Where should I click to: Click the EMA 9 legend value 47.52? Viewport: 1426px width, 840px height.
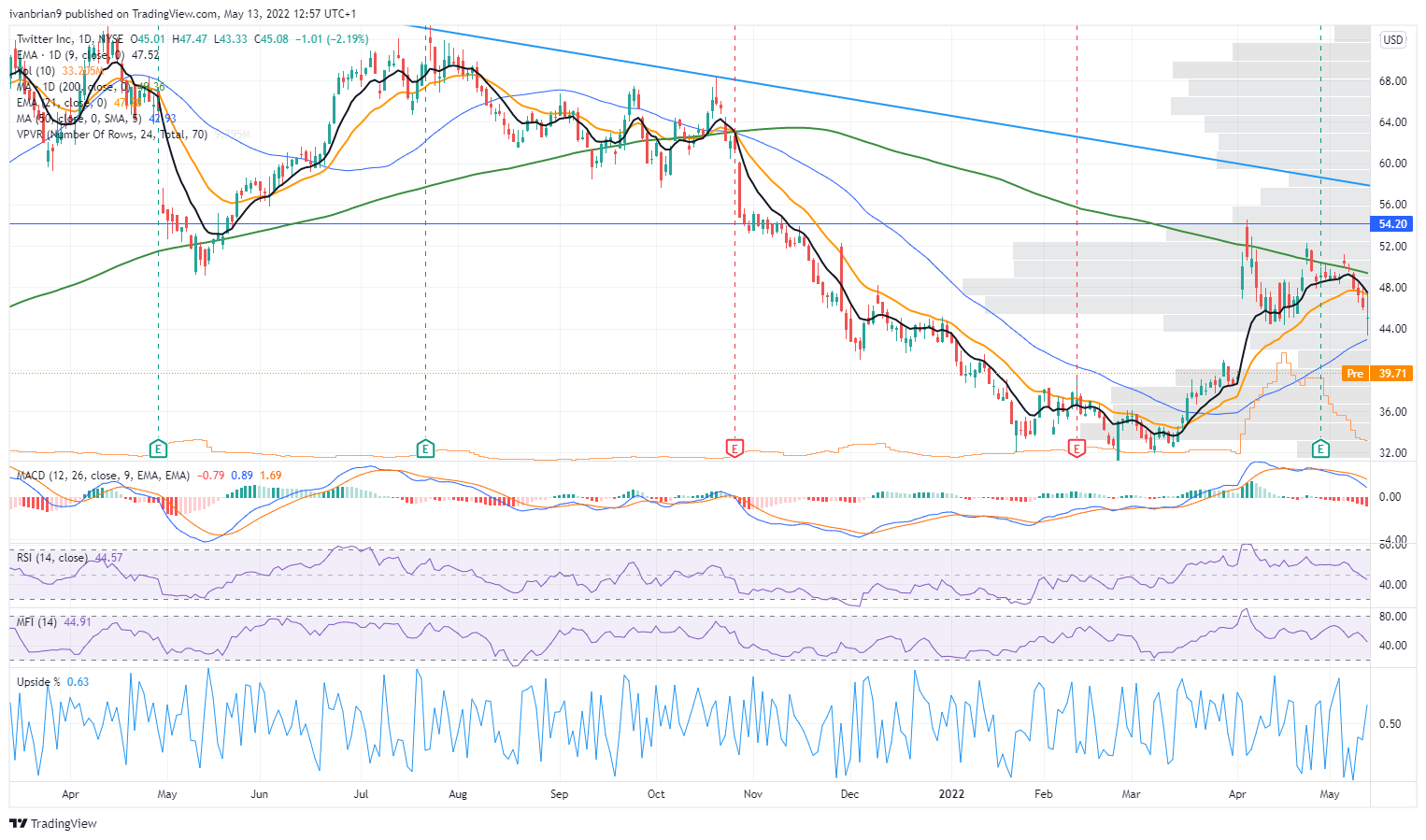point(145,55)
